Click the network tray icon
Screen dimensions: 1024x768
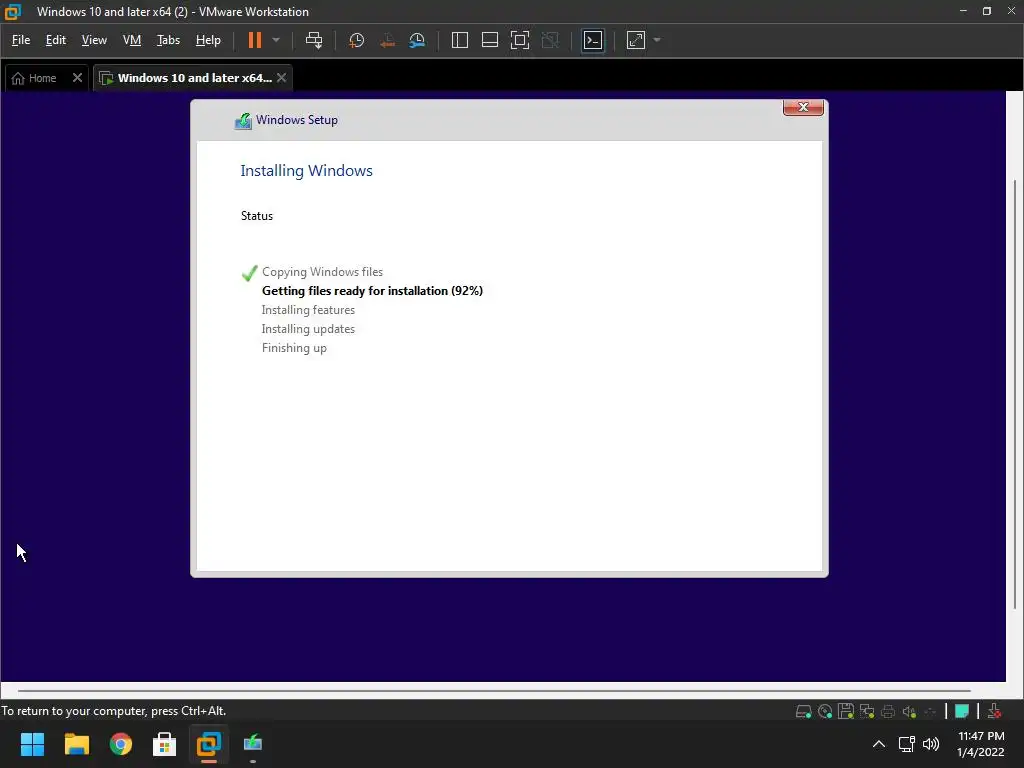906,744
